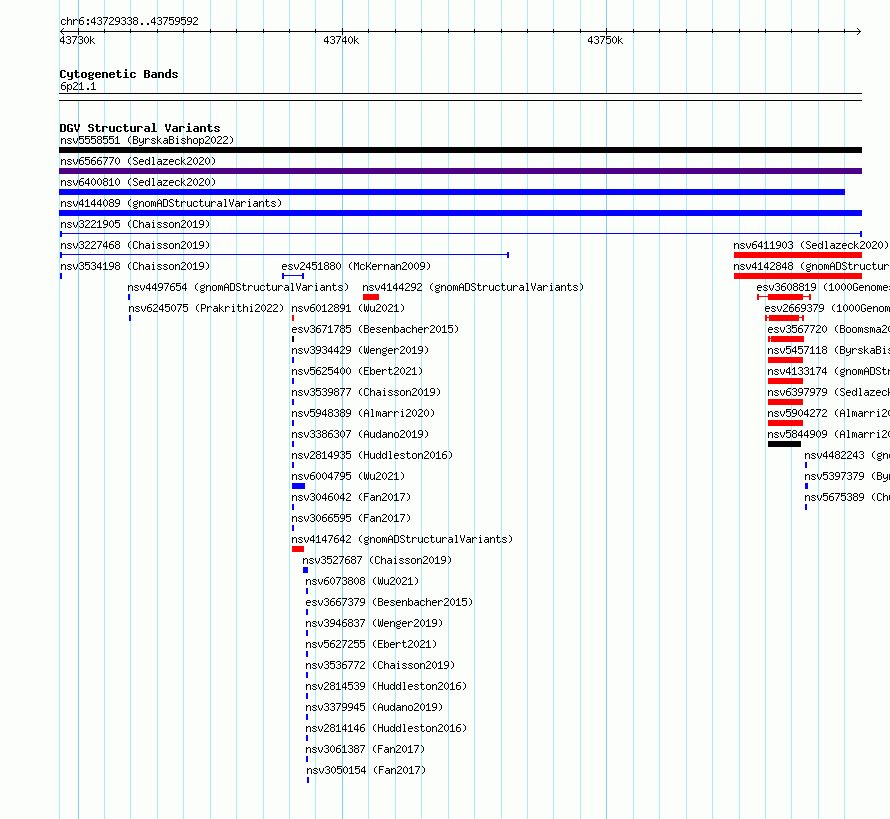
Task: Open the esv3608819 variant label
Action: click(x=823, y=287)
